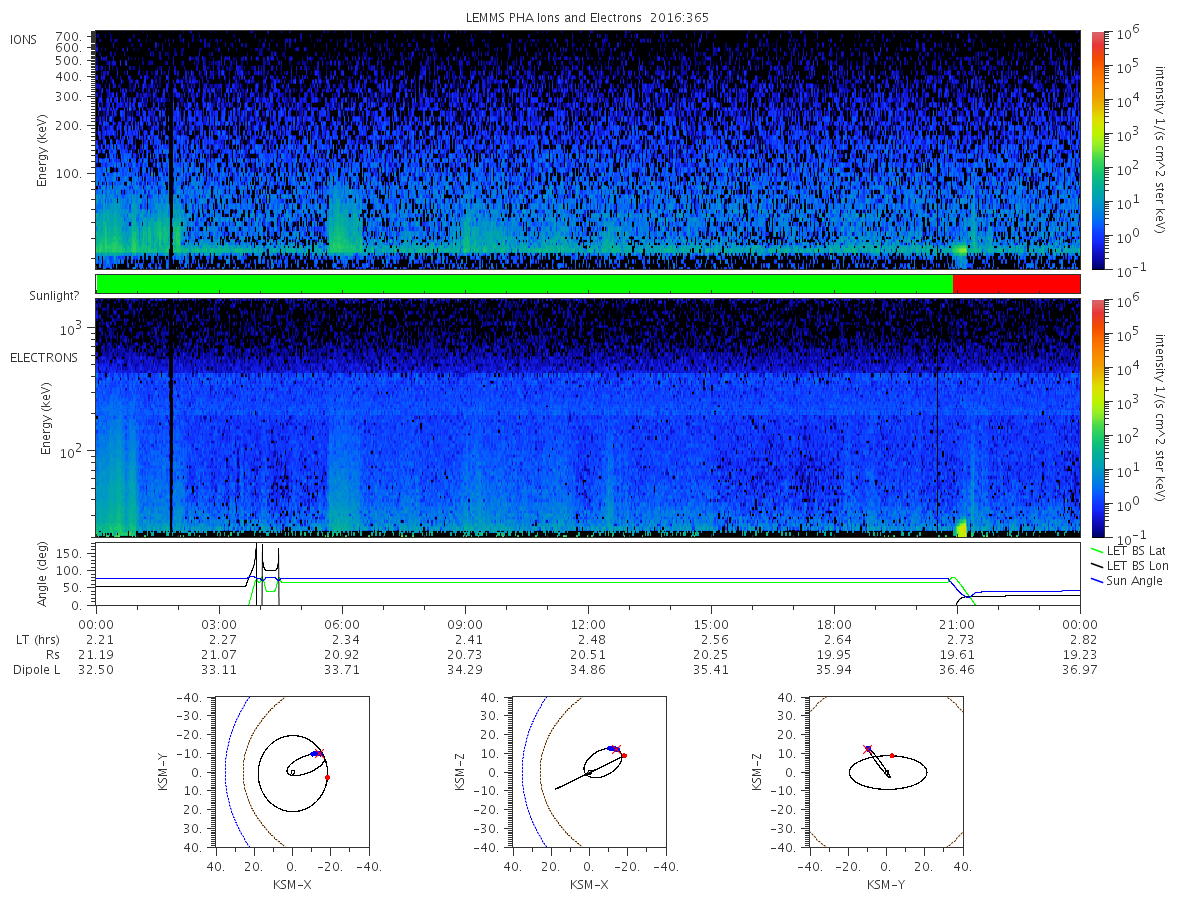Click the 'LT (hrs)' row label
Screen dimensions: 1200x900
tap(37, 640)
